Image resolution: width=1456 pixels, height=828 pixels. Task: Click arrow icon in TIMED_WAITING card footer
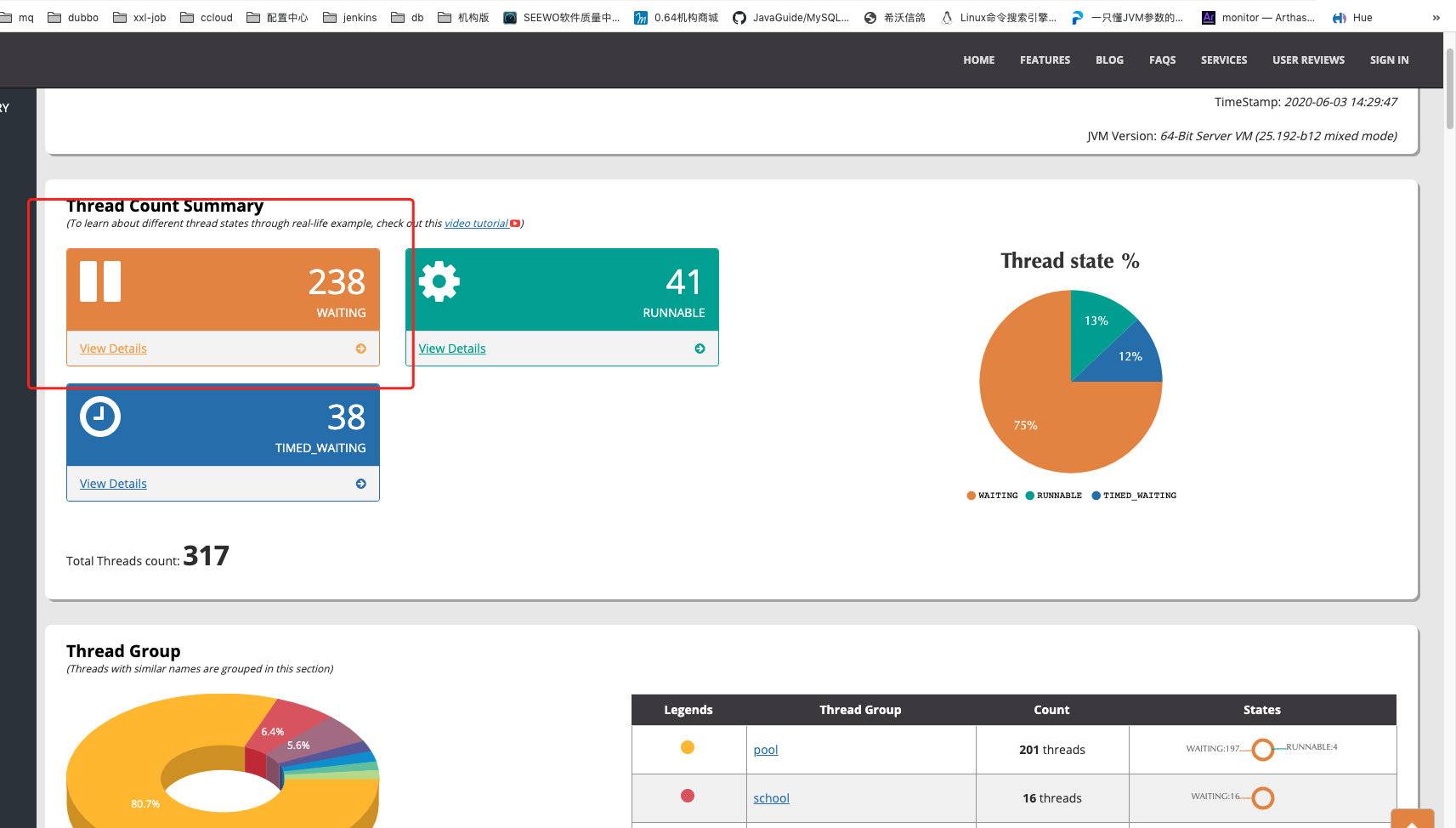coord(361,484)
